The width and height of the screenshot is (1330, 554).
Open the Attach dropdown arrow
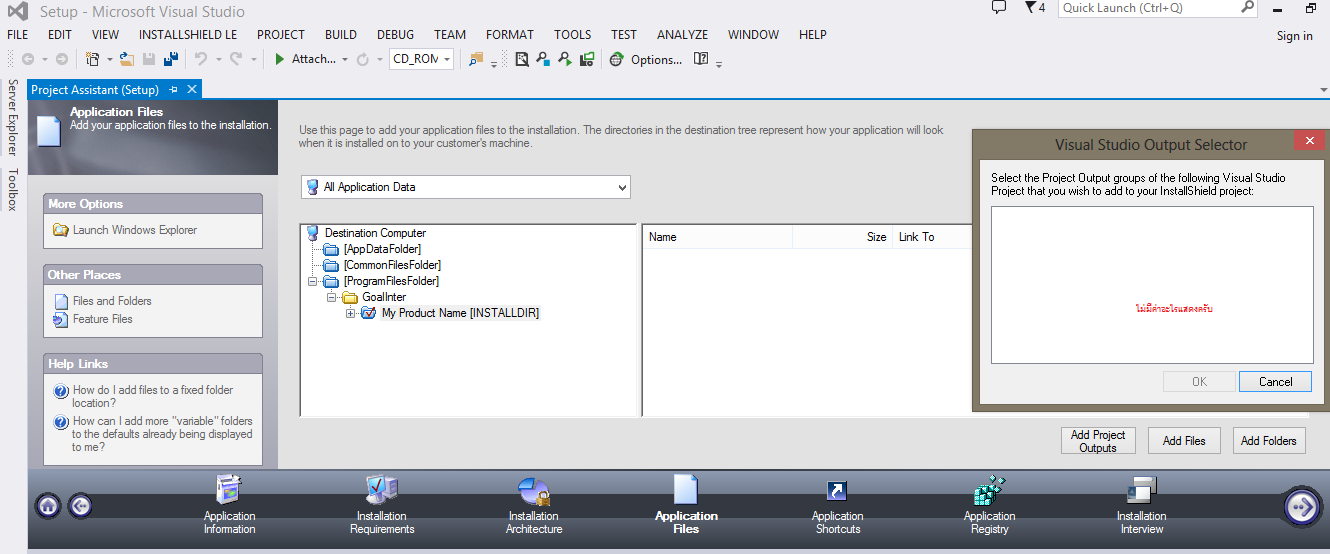tap(345, 60)
